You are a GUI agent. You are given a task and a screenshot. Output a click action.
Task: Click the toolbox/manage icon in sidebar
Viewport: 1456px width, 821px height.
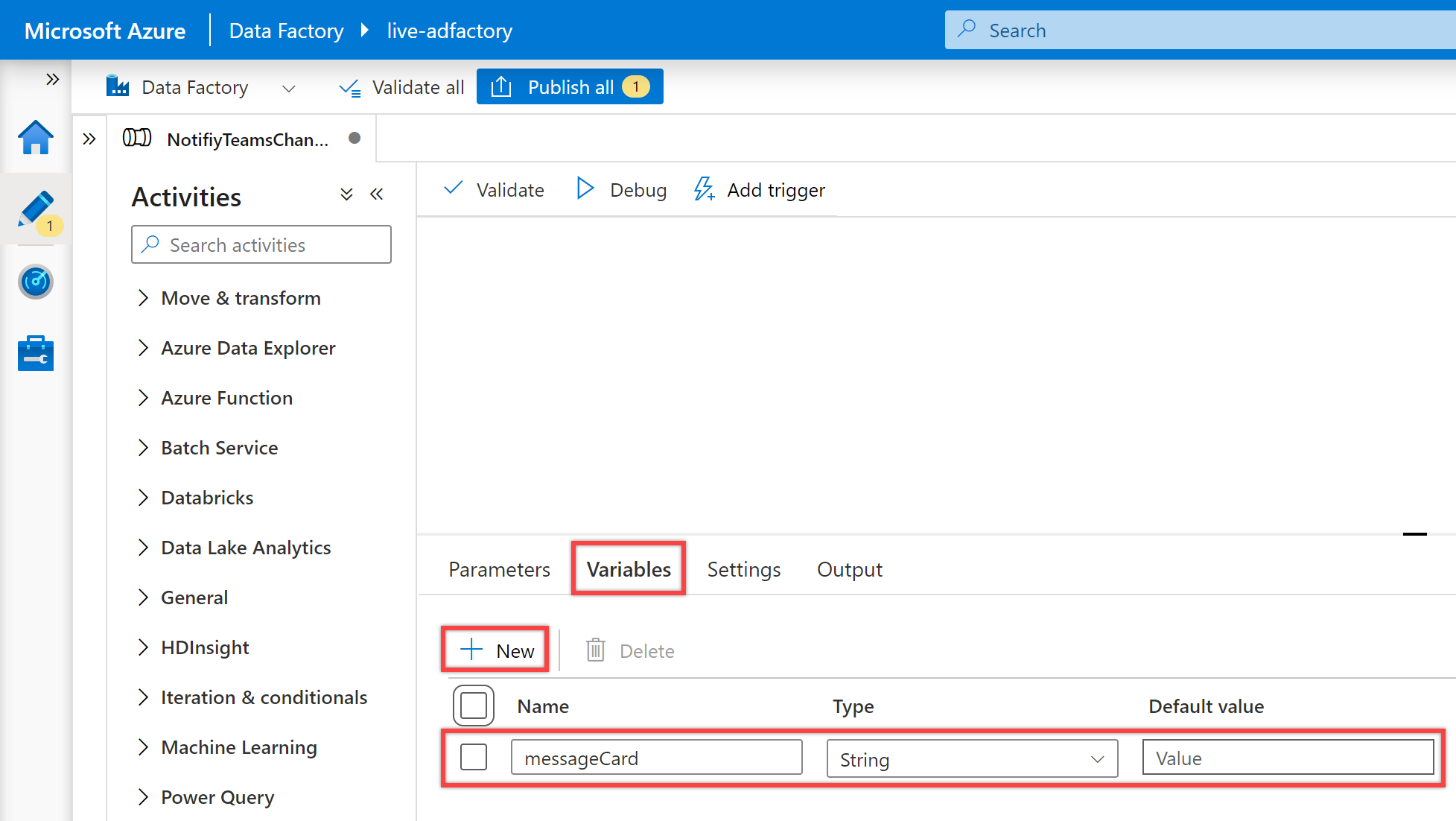pyautogui.click(x=35, y=351)
